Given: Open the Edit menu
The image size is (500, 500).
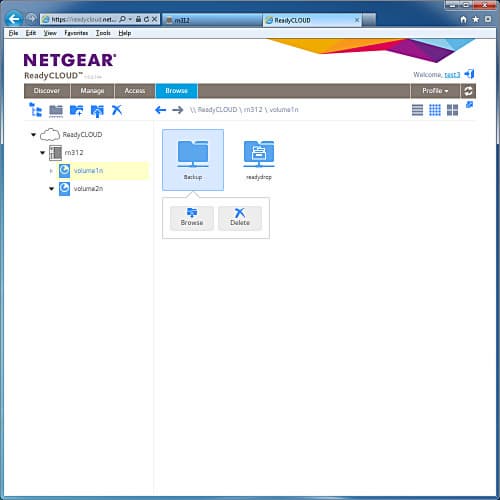Looking at the screenshot, I should [31, 33].
